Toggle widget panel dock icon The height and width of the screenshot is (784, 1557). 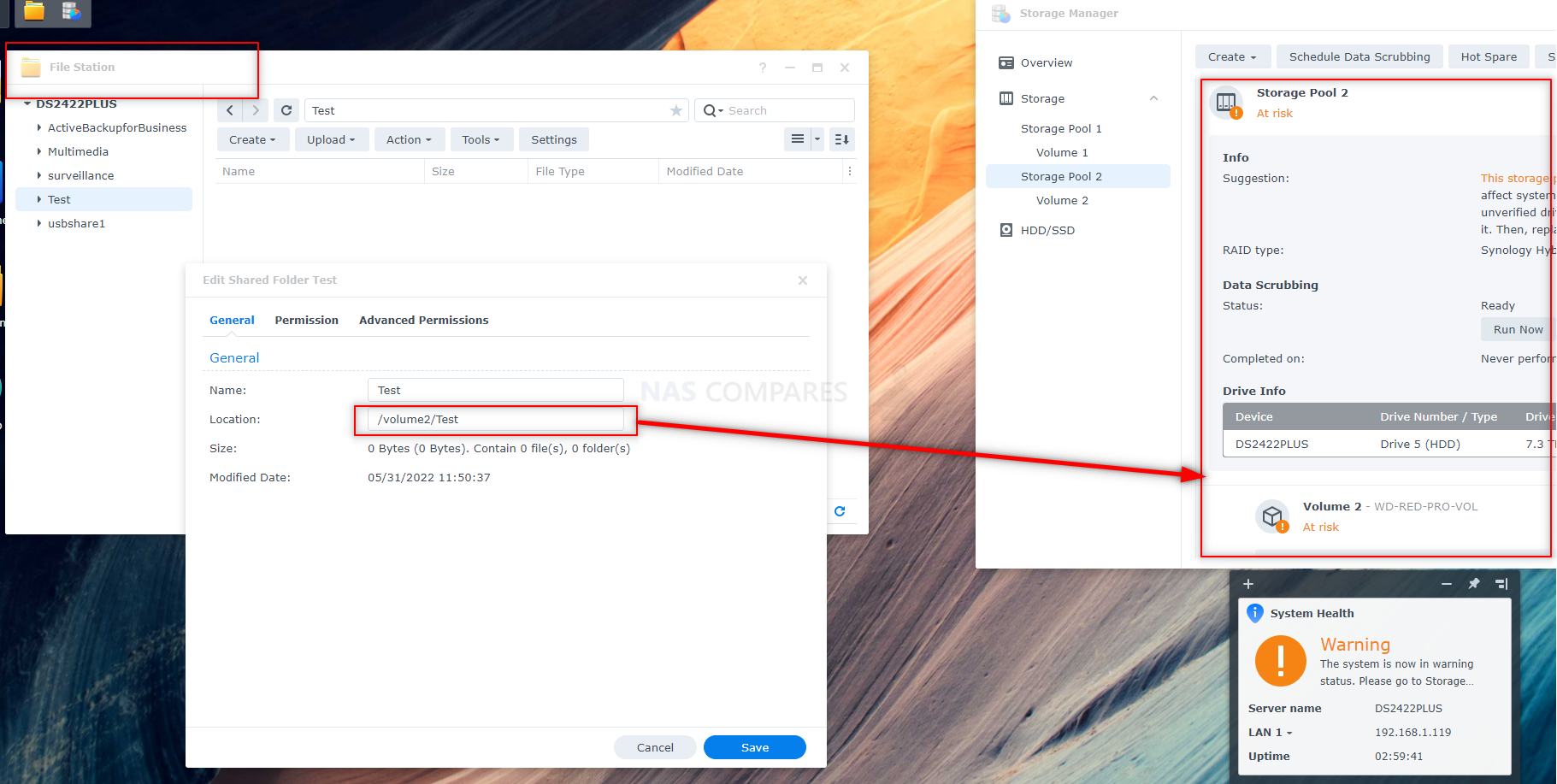[1501, 584]
